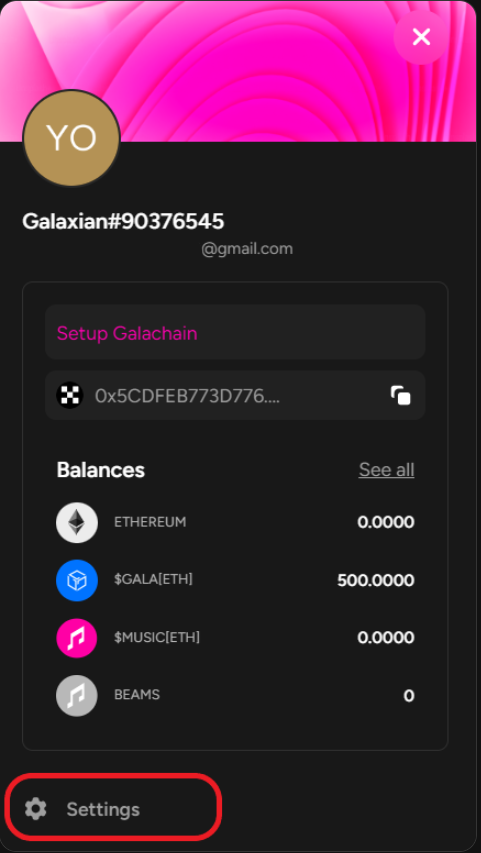Click the Settings gear icon

point(36,809)
